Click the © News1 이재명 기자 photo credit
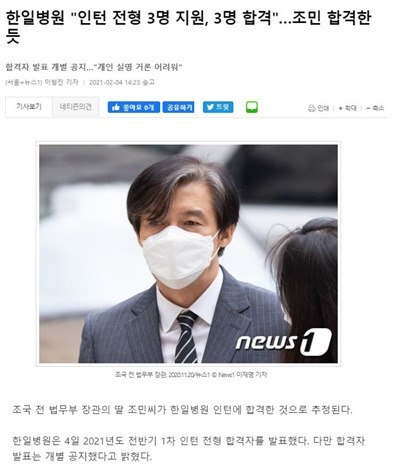The height and width of the screenshot is (475, 400). pos(240,375)
